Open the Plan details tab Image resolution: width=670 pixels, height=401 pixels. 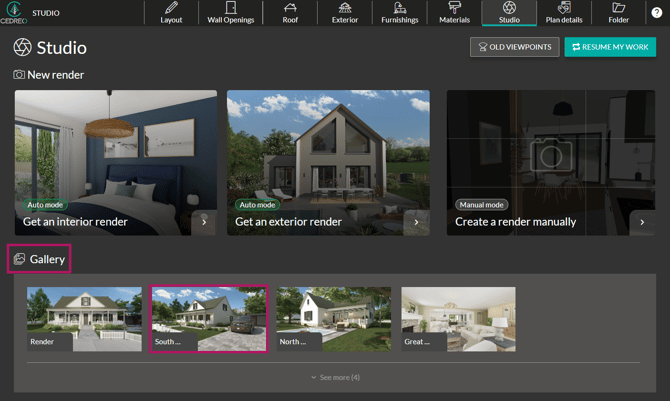pos(564,13)
